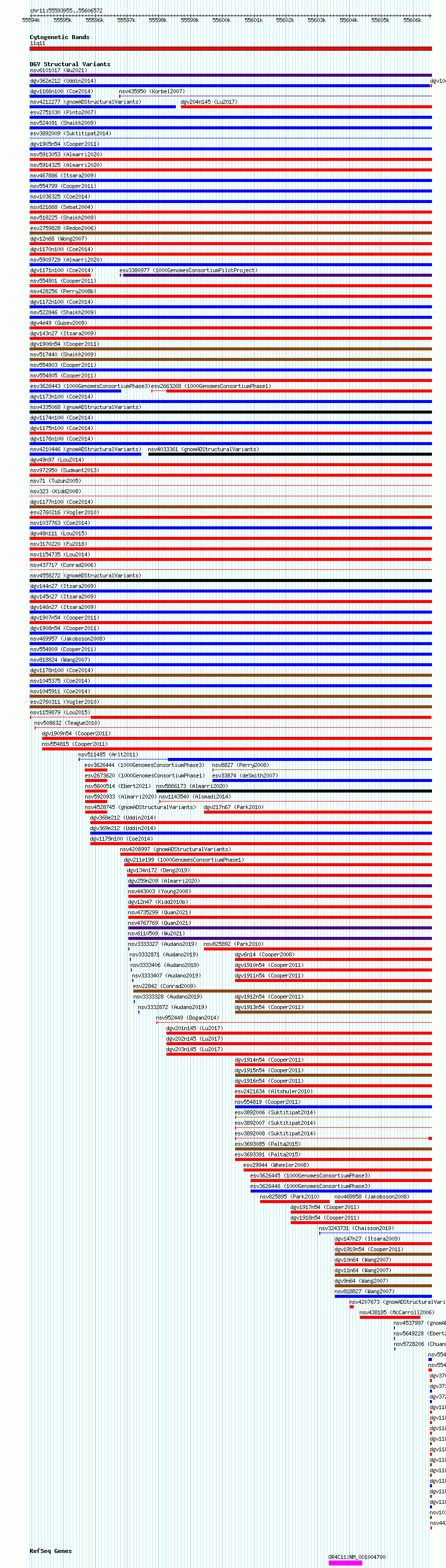446x1568 pixels.
Task: Click dgv204n145 (Lu2017) label
Action: 208,102
